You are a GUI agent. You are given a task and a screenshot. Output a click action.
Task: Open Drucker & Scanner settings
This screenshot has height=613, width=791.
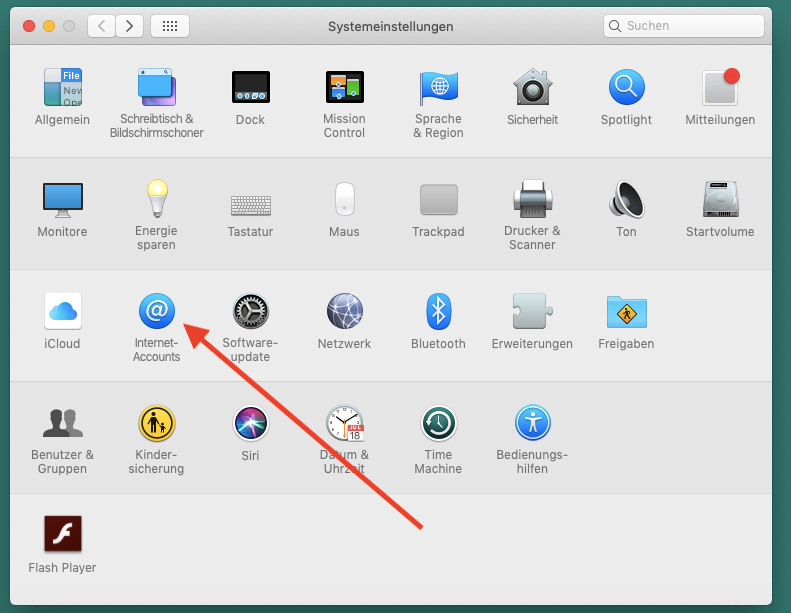(532, 200)
